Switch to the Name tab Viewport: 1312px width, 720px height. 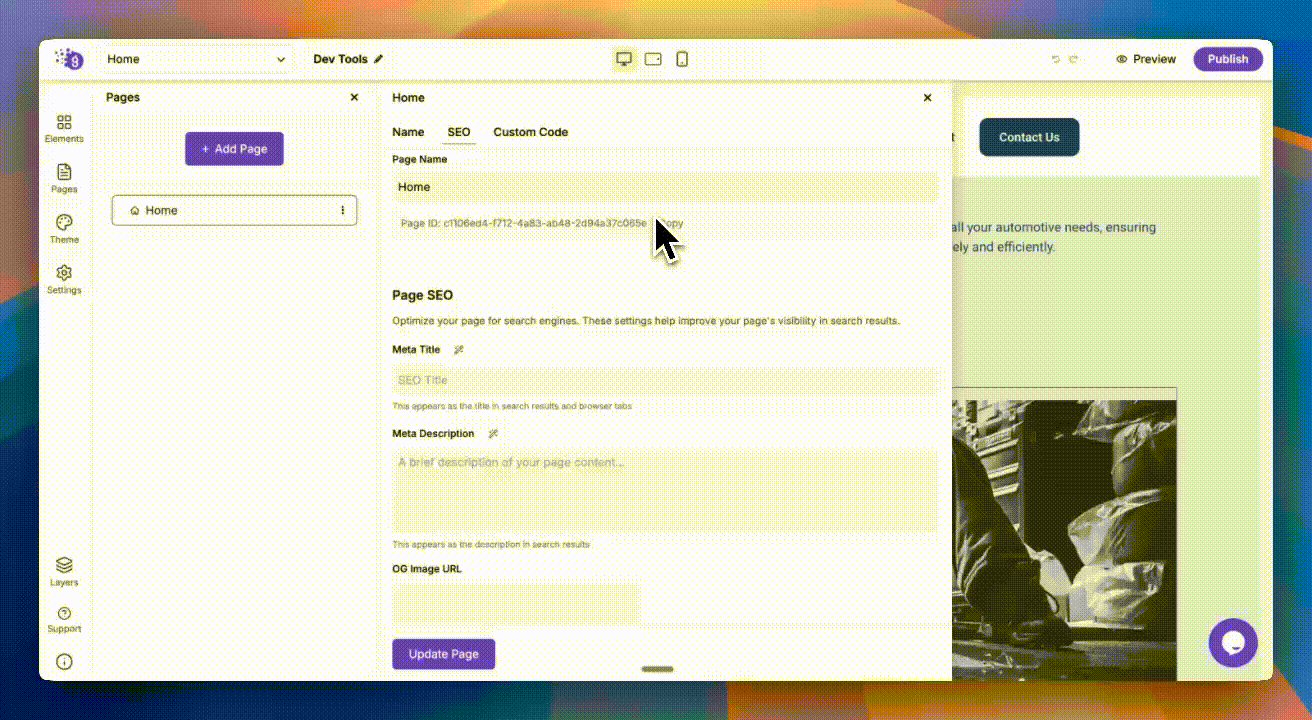click(x=408, y=132)
